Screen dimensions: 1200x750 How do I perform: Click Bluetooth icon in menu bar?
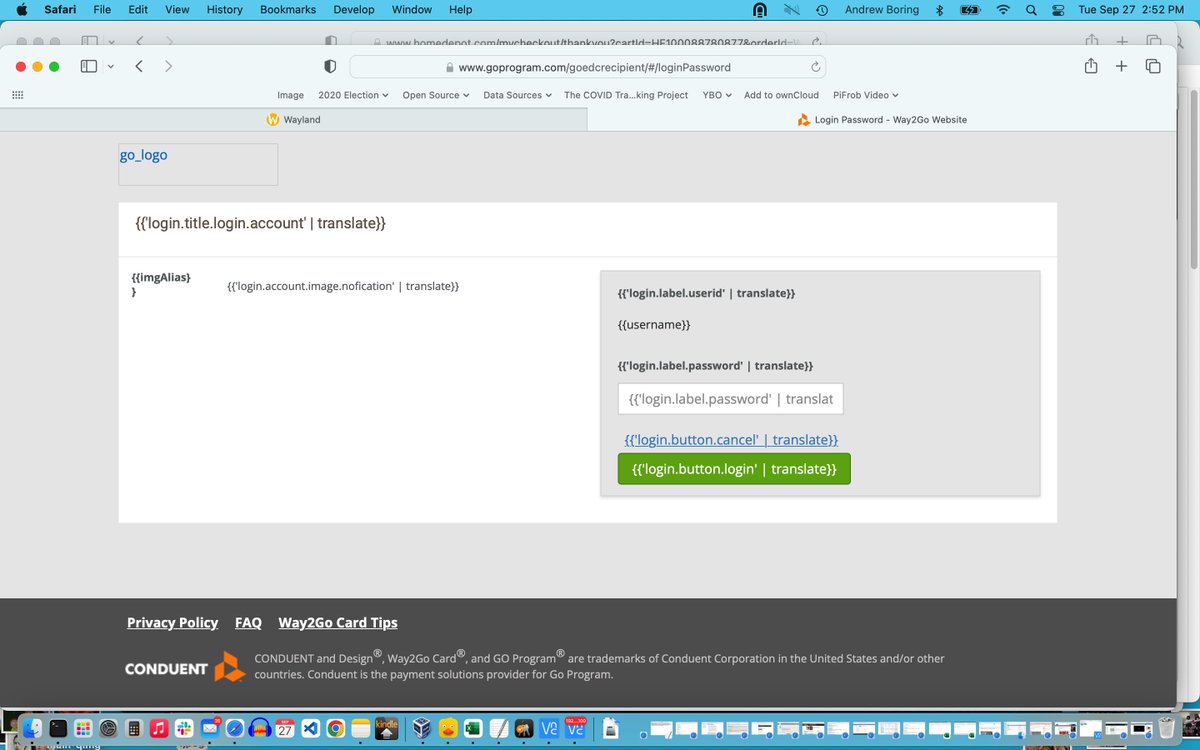click(x=939, y=9)
